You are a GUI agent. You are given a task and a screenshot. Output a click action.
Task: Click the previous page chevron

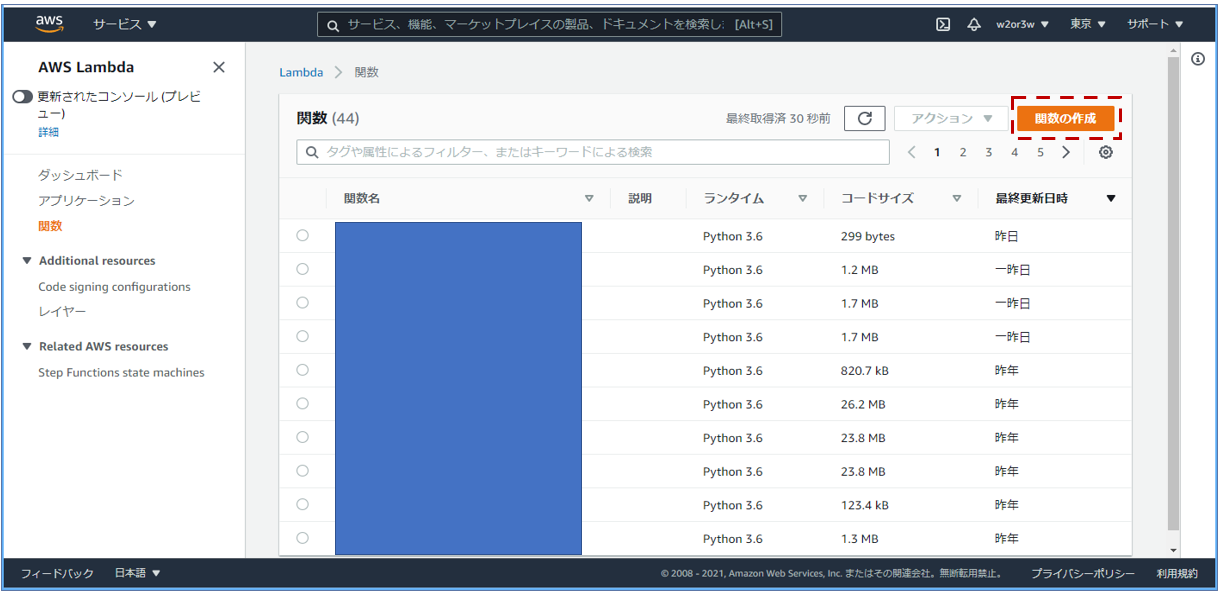tap(911, 152)
